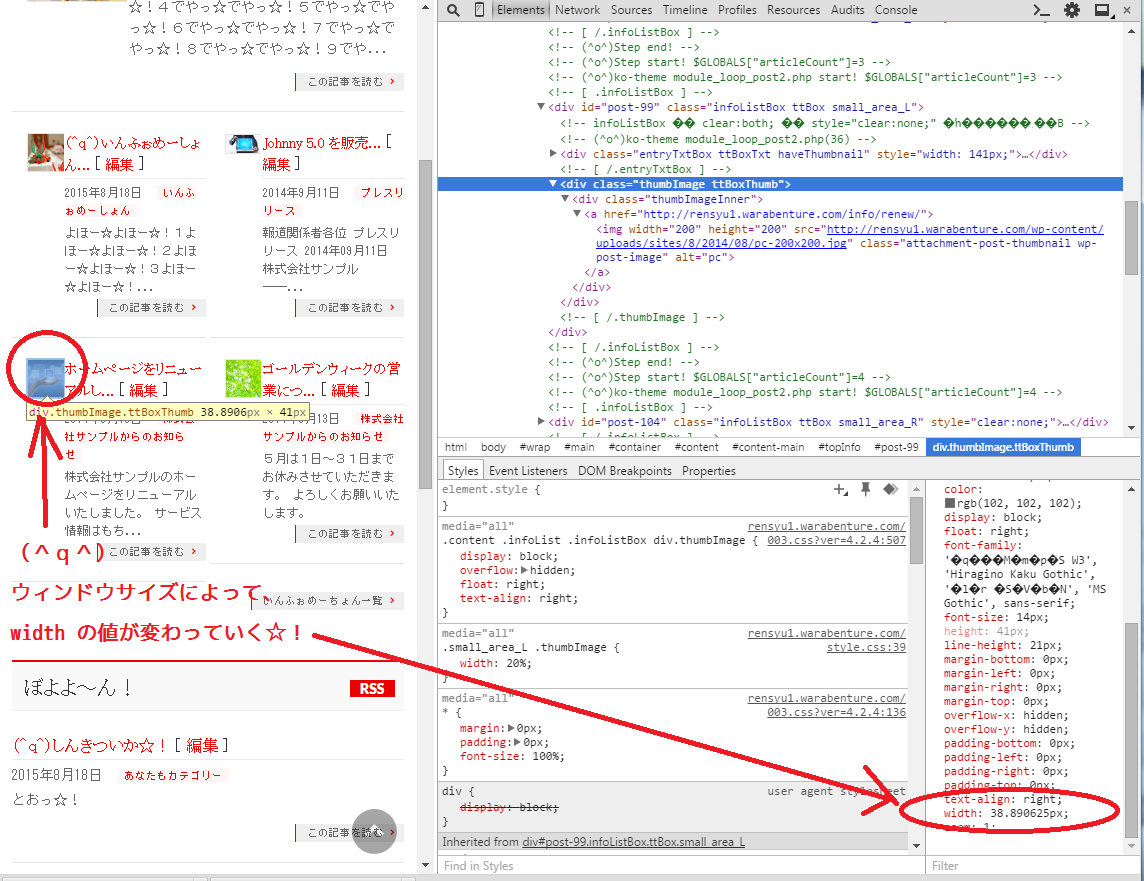Click the pc-200x200.jpg image src link
Viewport: 1144px width, 881px height.
coord(849,236)
